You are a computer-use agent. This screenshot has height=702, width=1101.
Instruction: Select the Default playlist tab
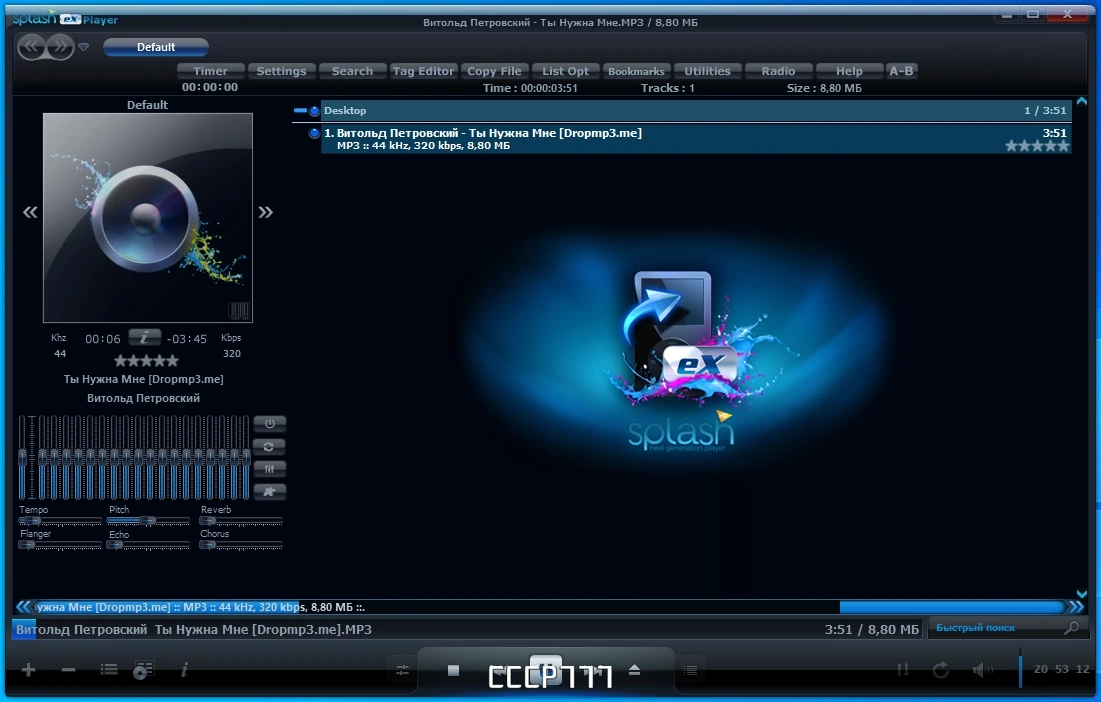click(156, 47)
